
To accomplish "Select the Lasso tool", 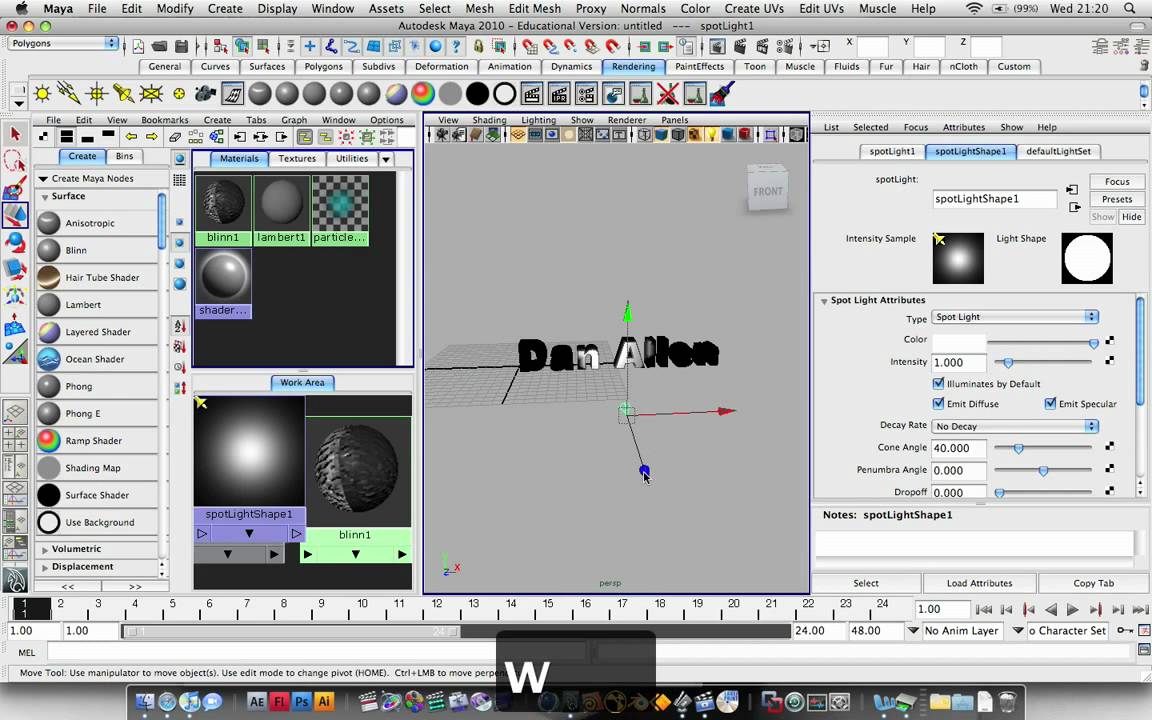I will click(15, 160).
